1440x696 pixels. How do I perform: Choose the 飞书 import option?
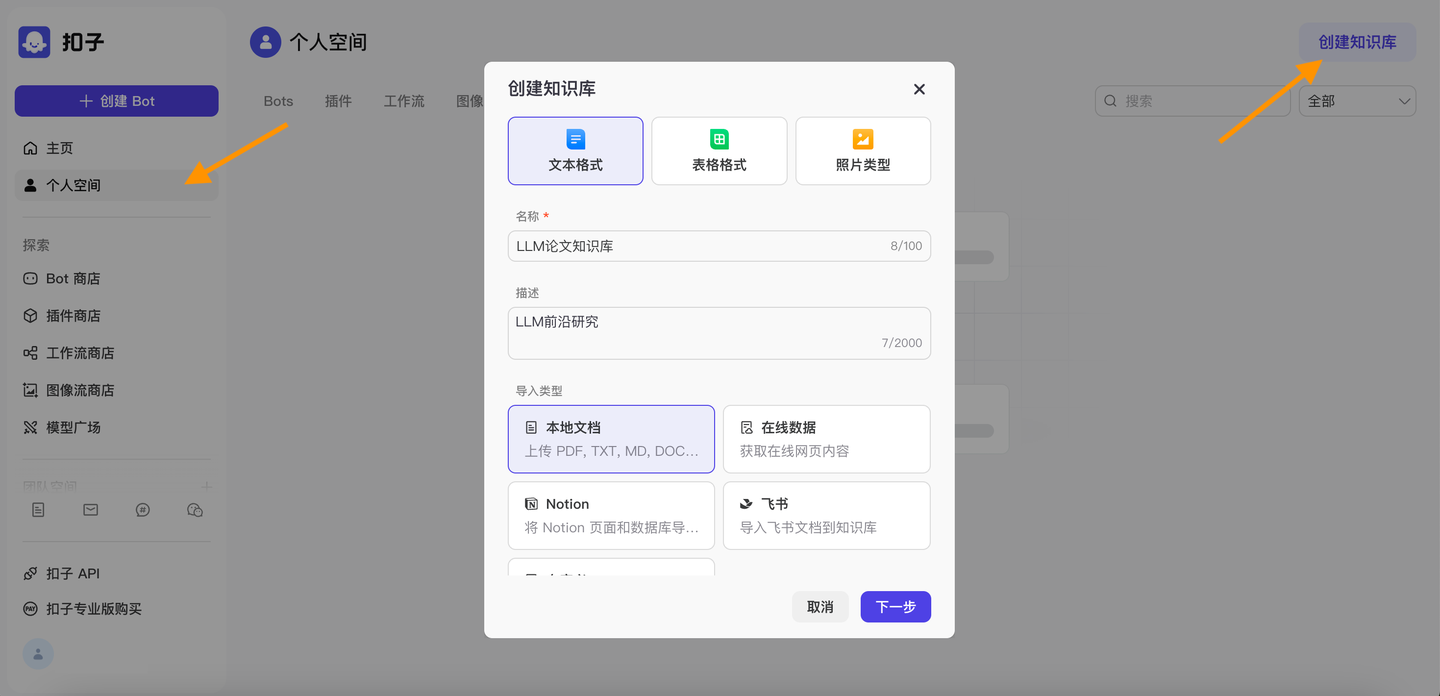click(x=826, y=515)
